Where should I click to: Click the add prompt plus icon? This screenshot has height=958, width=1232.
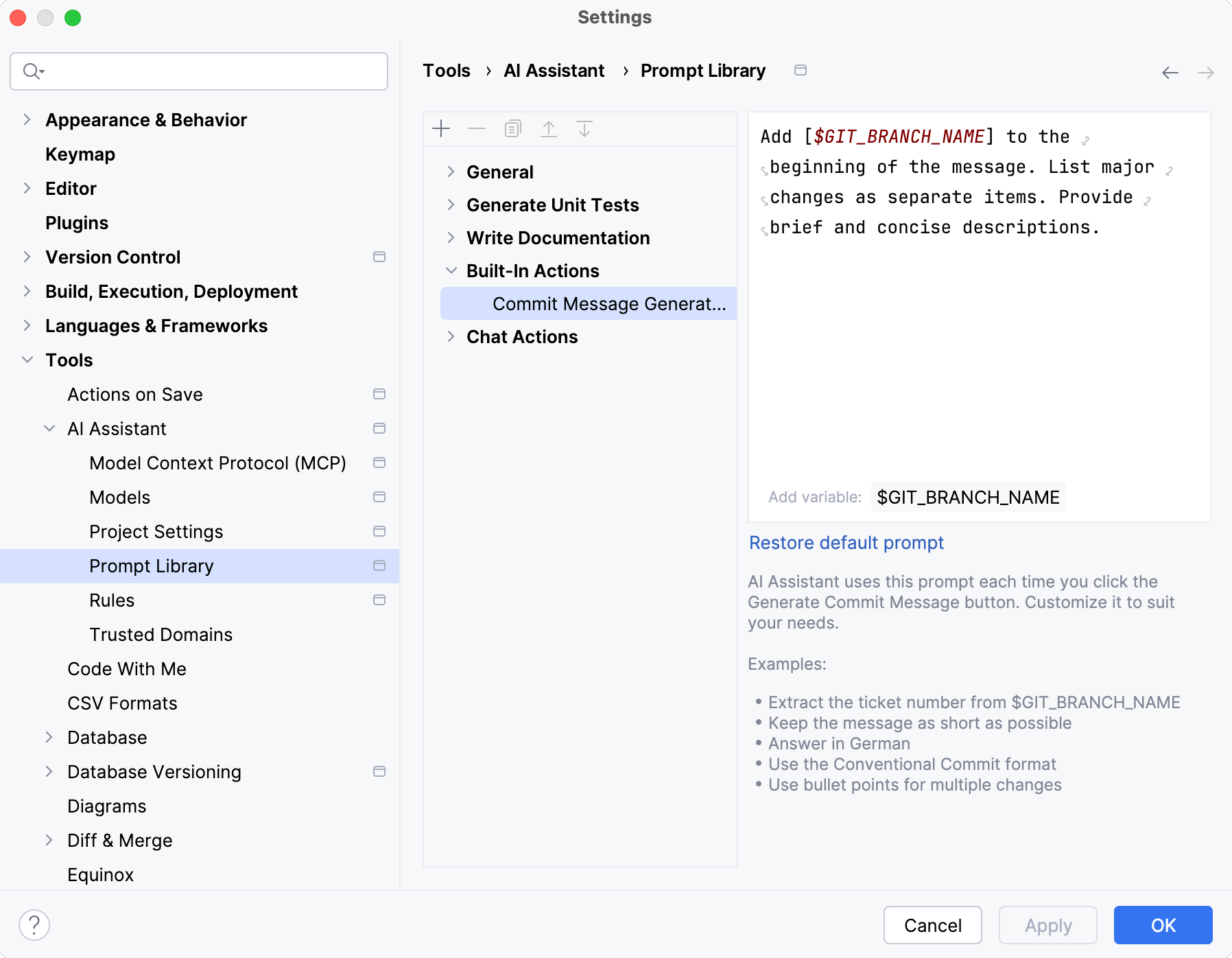click(x=441, y=129)
